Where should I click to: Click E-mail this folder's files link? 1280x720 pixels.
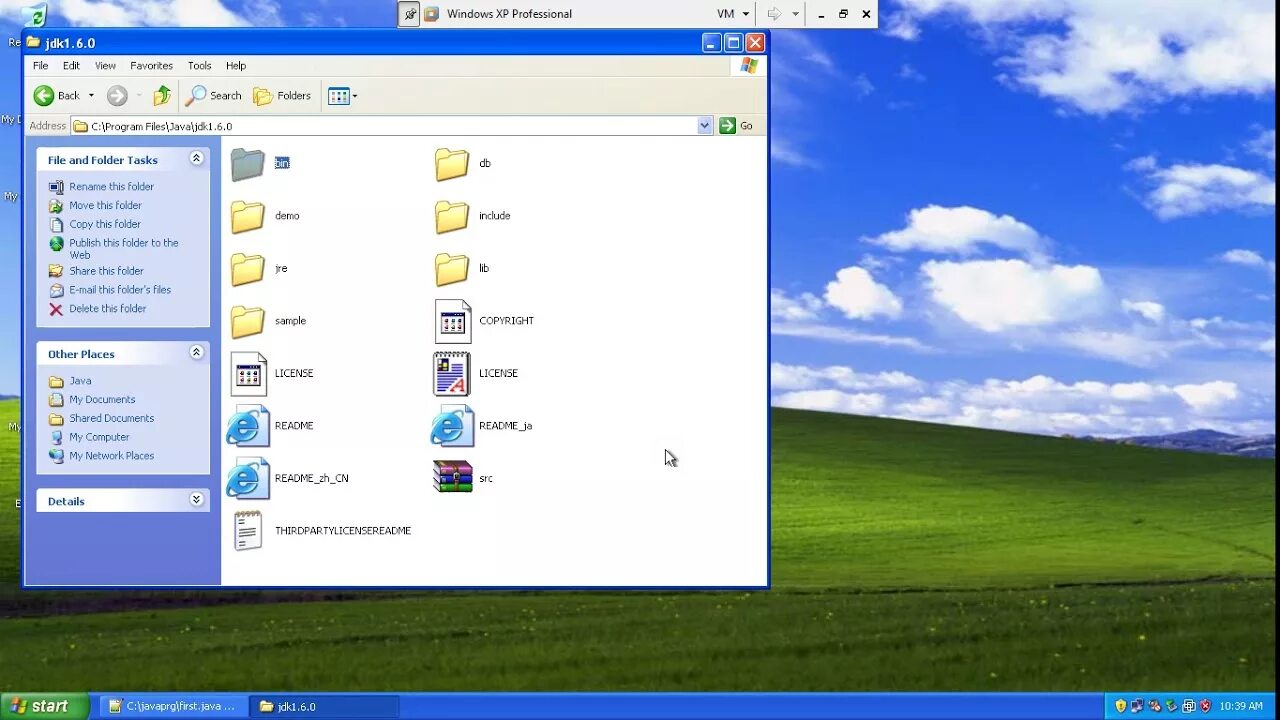click(x=120, y=290)
